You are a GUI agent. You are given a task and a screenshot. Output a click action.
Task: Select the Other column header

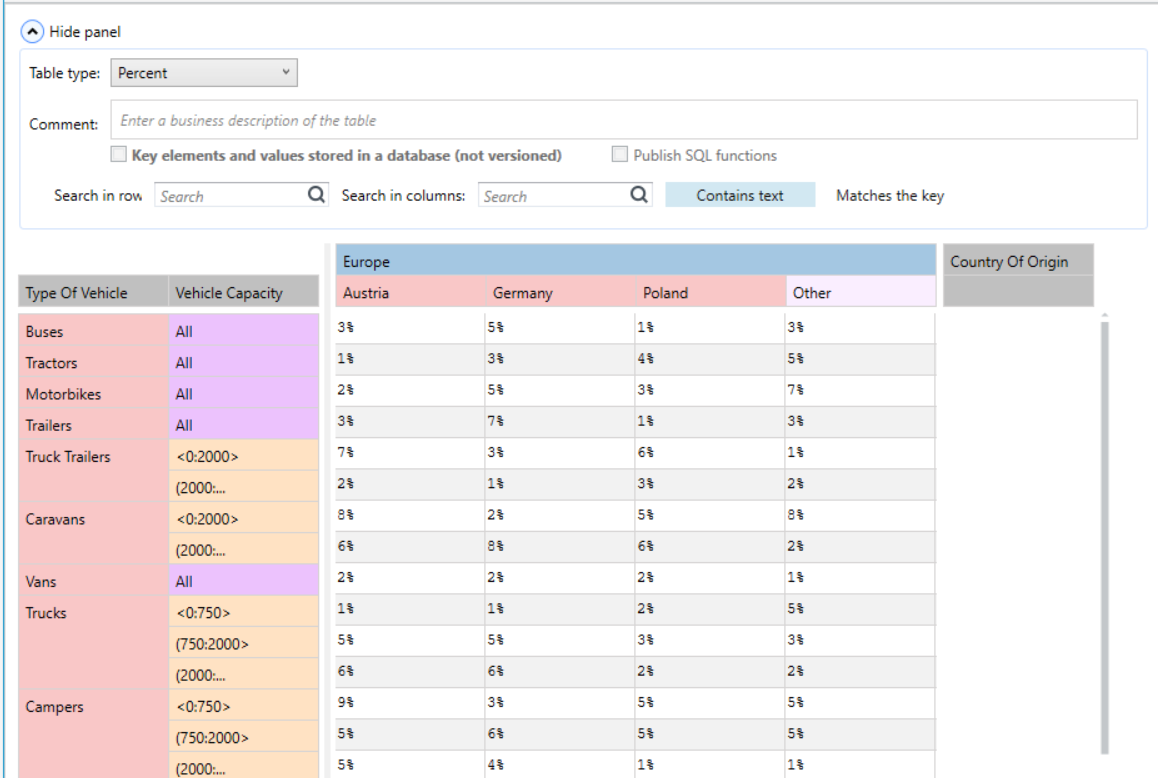pyautogui.click(x=860, y=292)
